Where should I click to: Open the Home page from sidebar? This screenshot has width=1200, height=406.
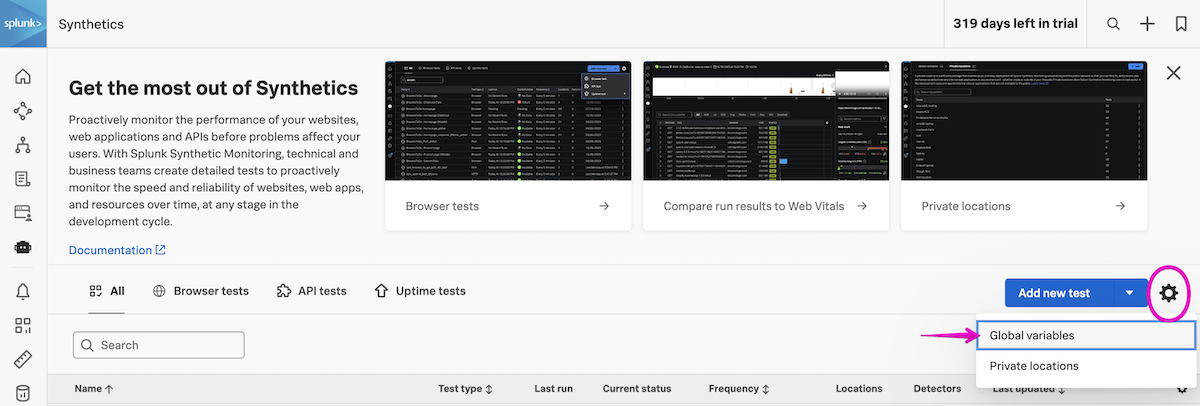(23, 77)
